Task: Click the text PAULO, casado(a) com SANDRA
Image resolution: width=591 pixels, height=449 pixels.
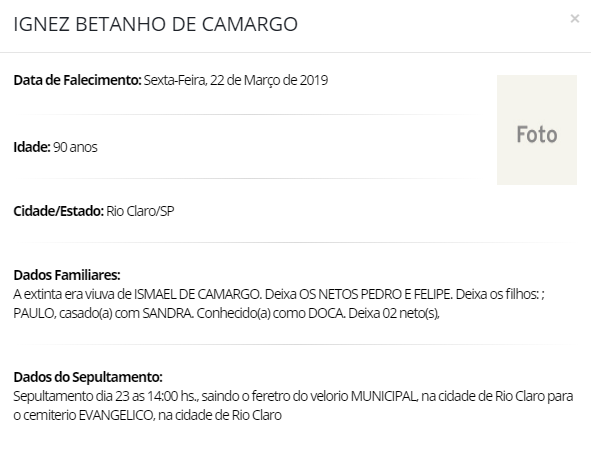Action: [103, 313]
